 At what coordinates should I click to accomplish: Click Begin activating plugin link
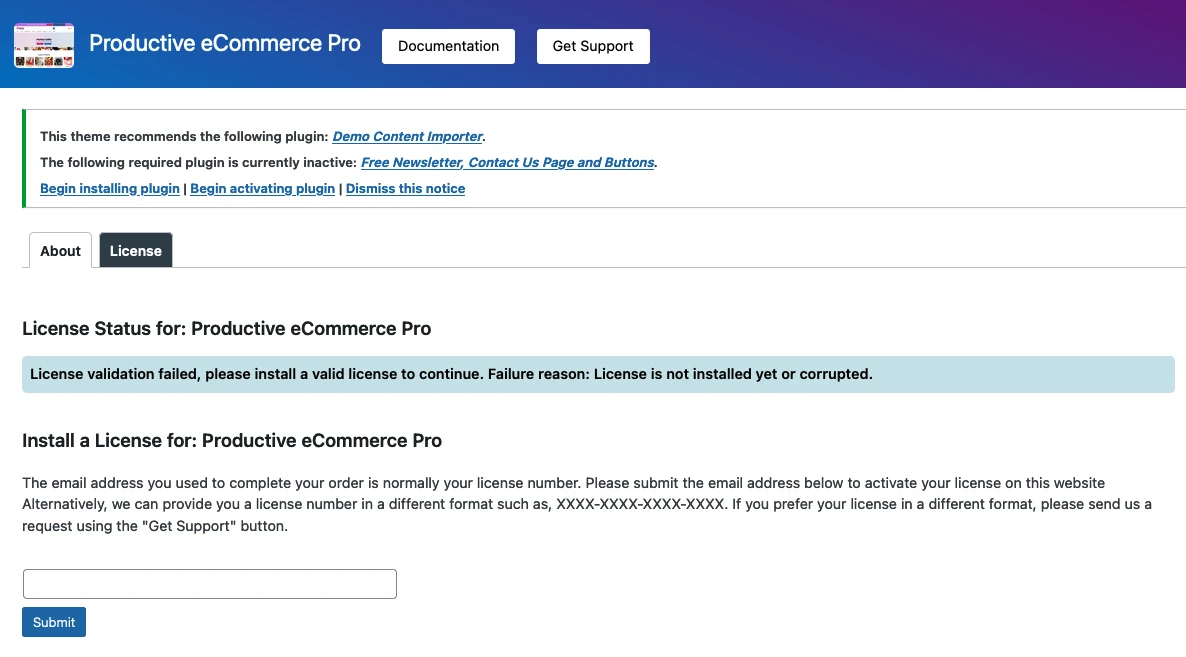point(262,189)
